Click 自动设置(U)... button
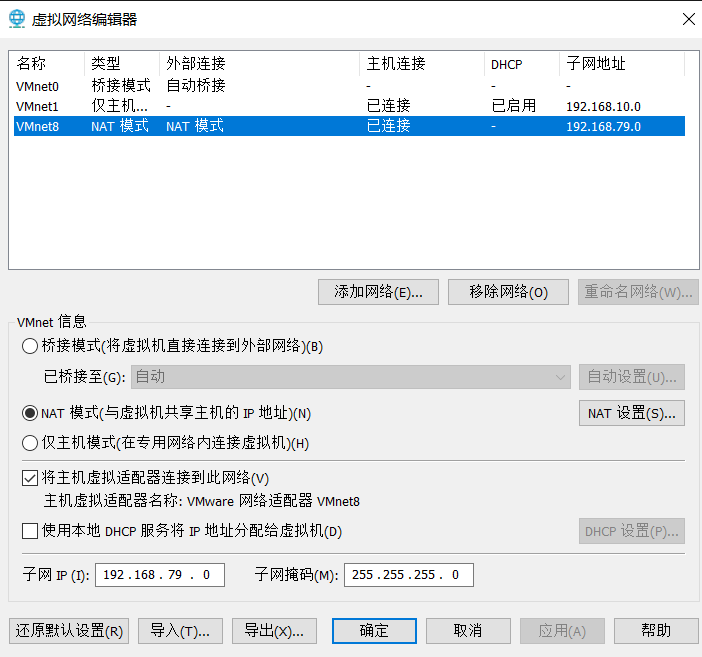This screenshot has width=702, height=657. click(632, 377)
